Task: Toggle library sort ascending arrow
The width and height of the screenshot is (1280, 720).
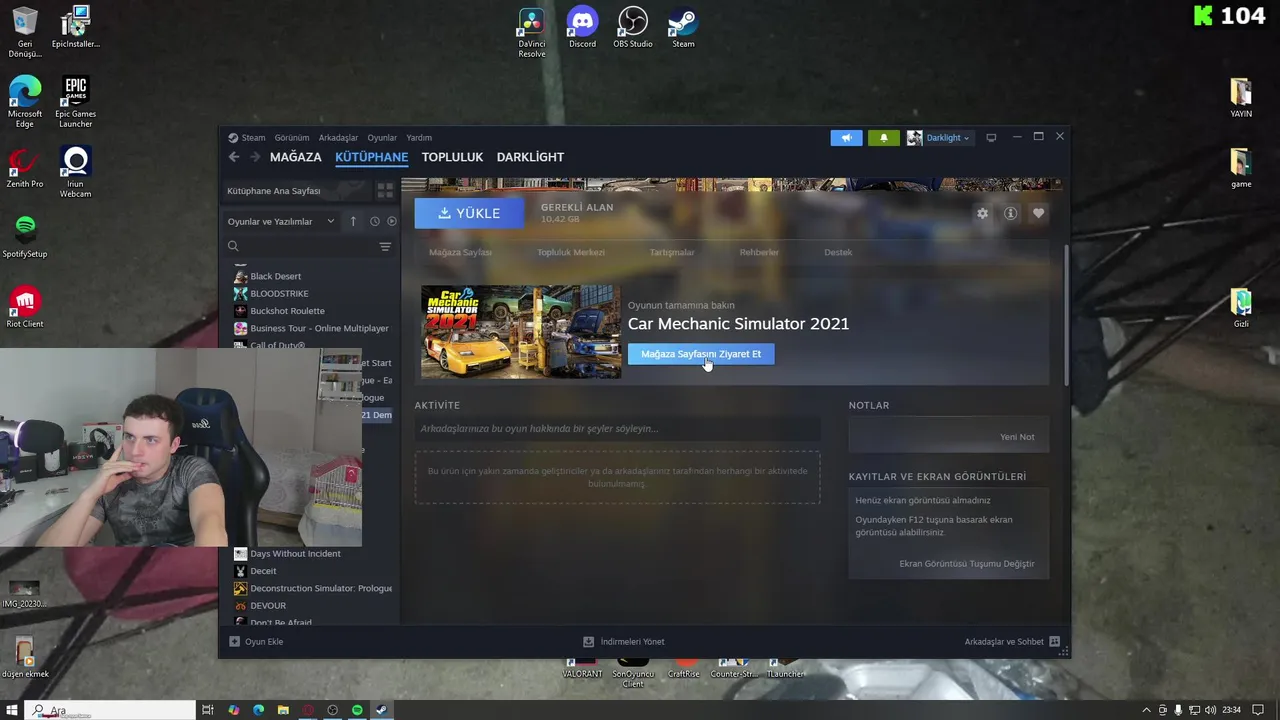Action: point(353,221)
